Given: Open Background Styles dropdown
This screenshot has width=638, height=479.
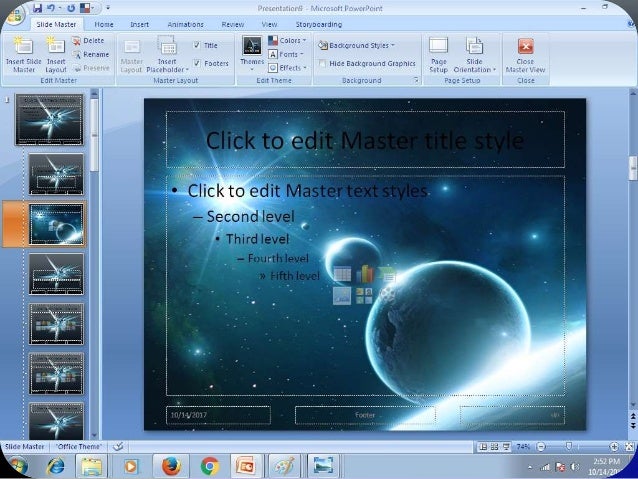Looking at the screenshot, I should (x=357, y=45).
